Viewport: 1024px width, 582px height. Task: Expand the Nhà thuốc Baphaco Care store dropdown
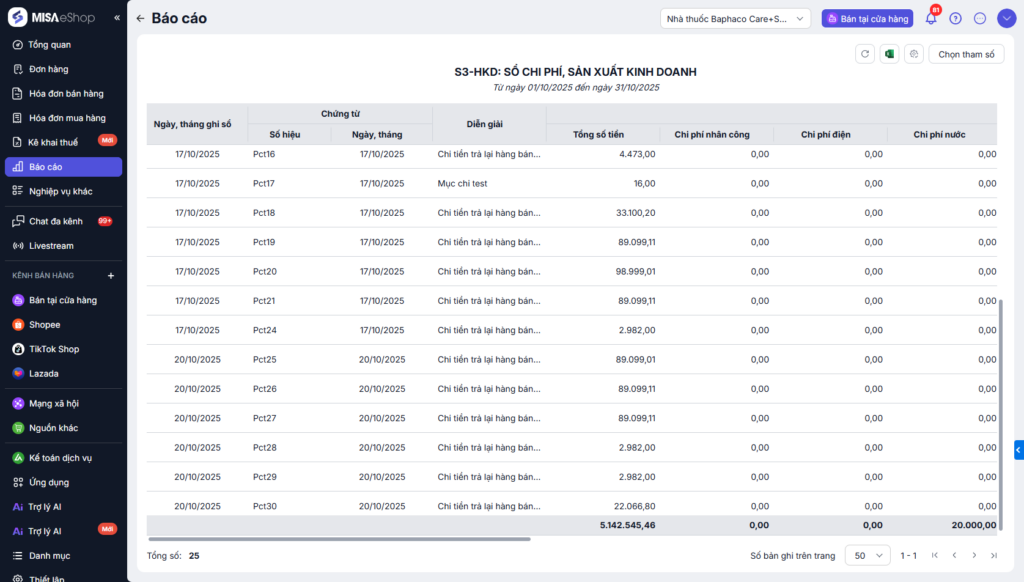735,18
